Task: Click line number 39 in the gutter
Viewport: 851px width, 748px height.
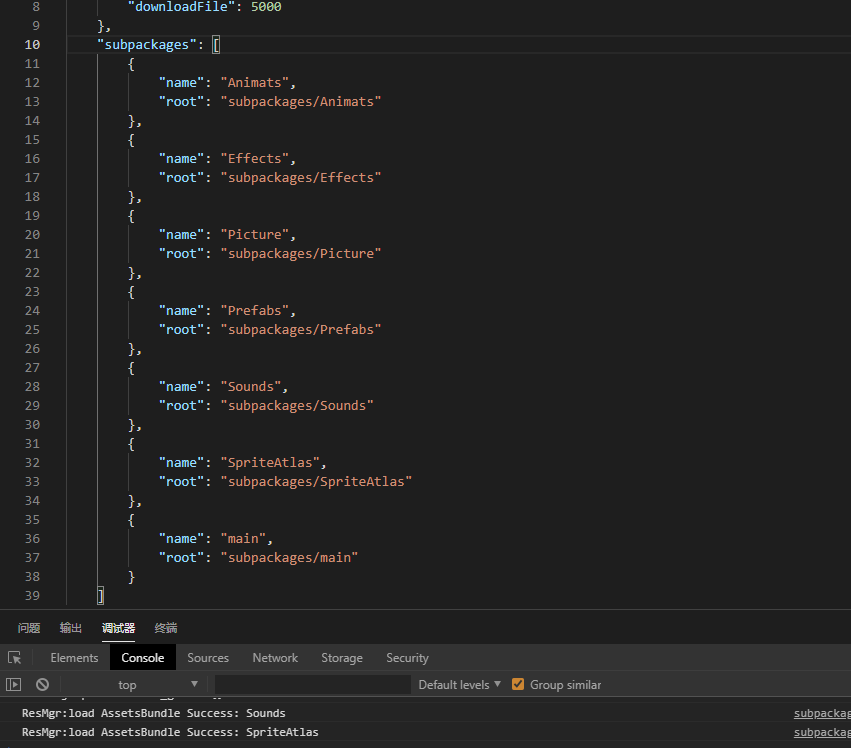Action: [x=32, y=595]
